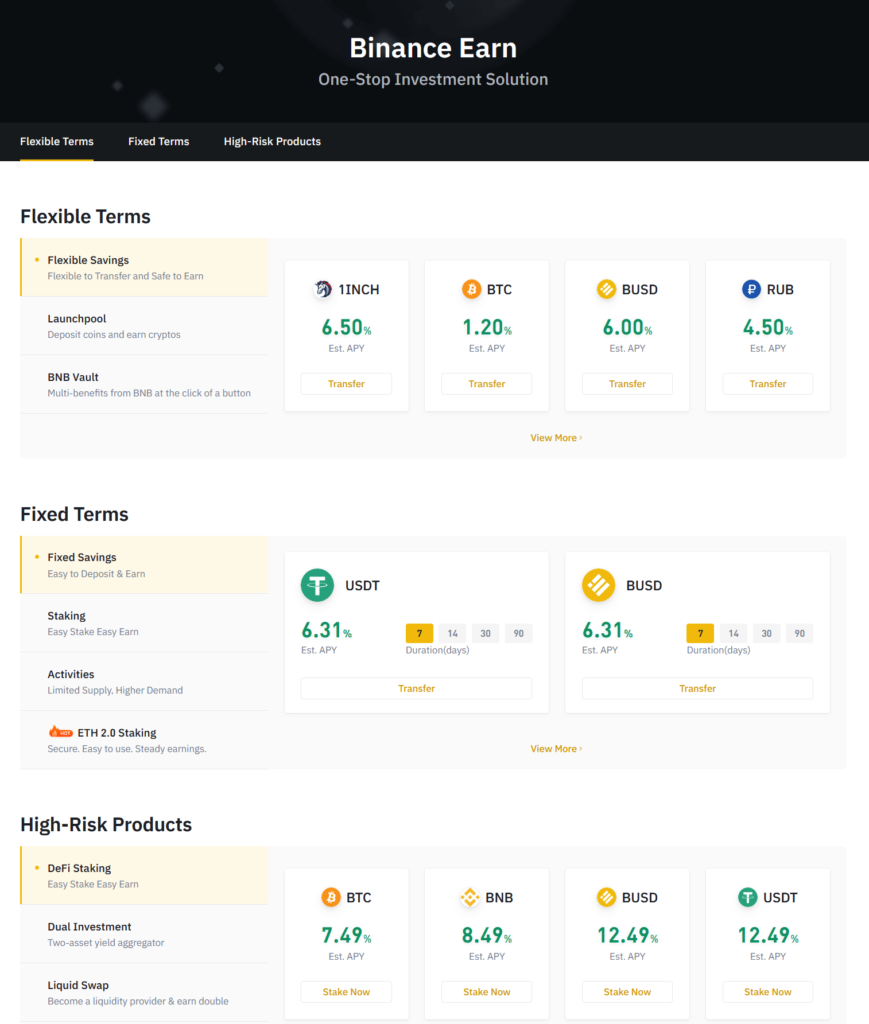Viewport: 869px width, 1024px height.
Task: Open the ETH 2.0 Staking menu item
Action: [x=144, y=740]
